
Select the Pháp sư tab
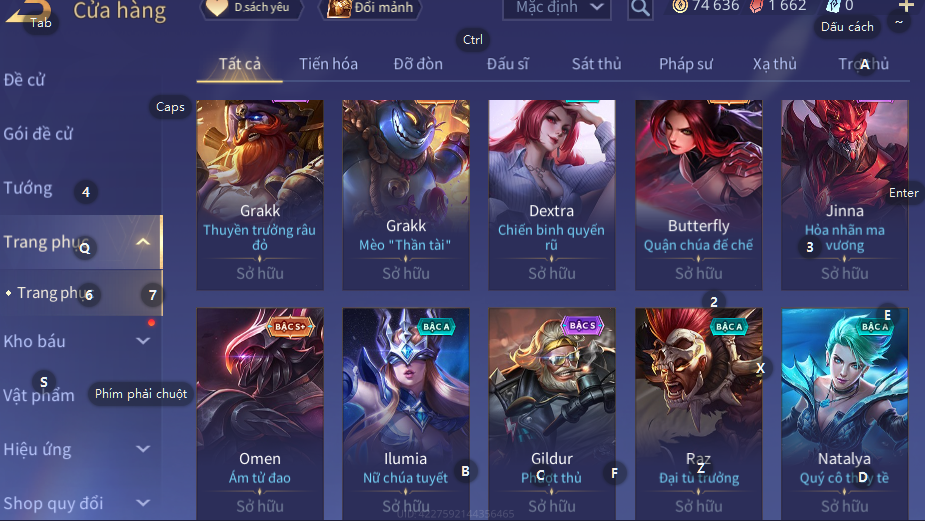point(685,64)
